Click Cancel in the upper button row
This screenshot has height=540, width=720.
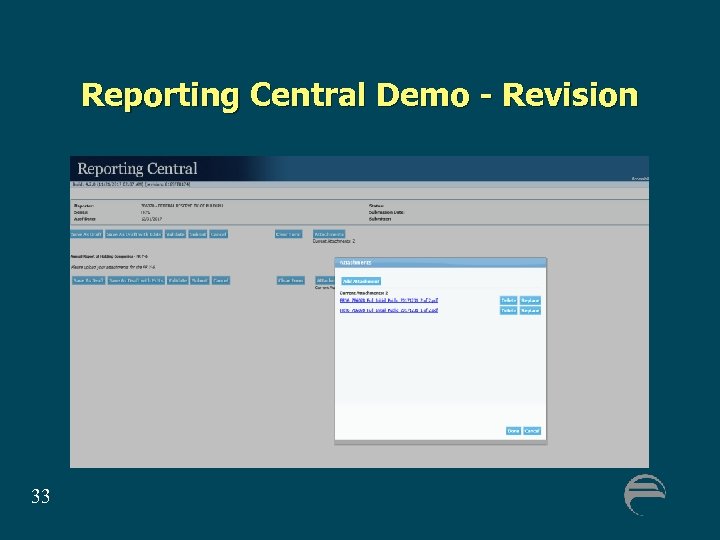219,234
